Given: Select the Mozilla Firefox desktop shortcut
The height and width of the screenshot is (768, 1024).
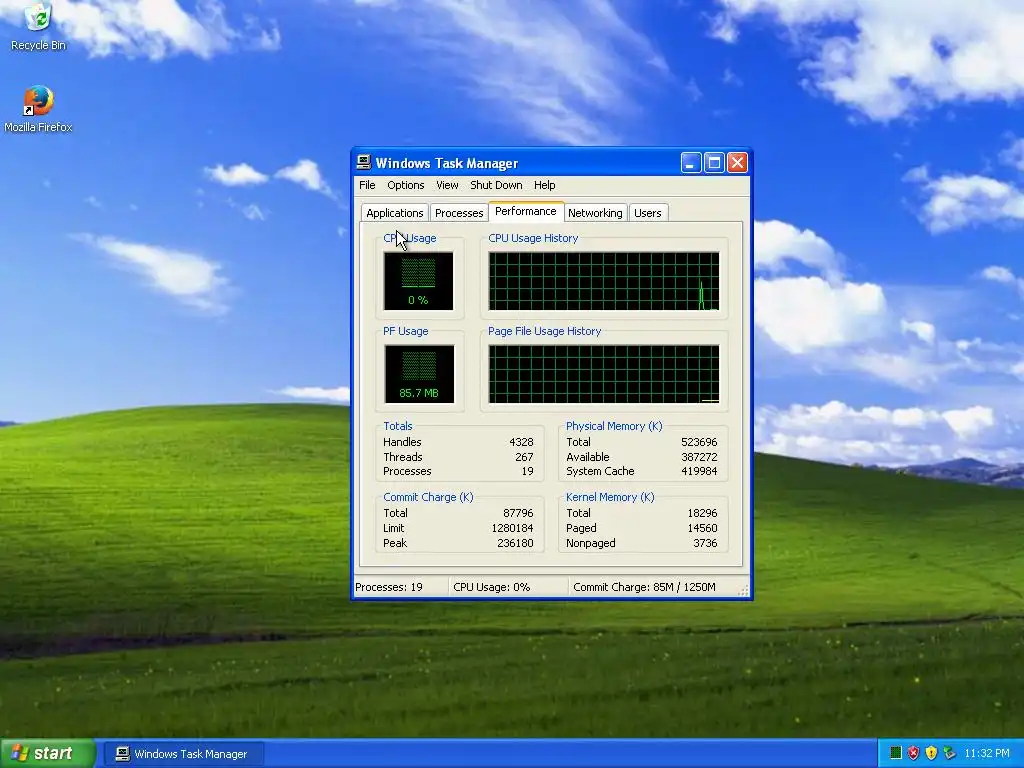Looking at the screenshot, I should coord(38,108).
